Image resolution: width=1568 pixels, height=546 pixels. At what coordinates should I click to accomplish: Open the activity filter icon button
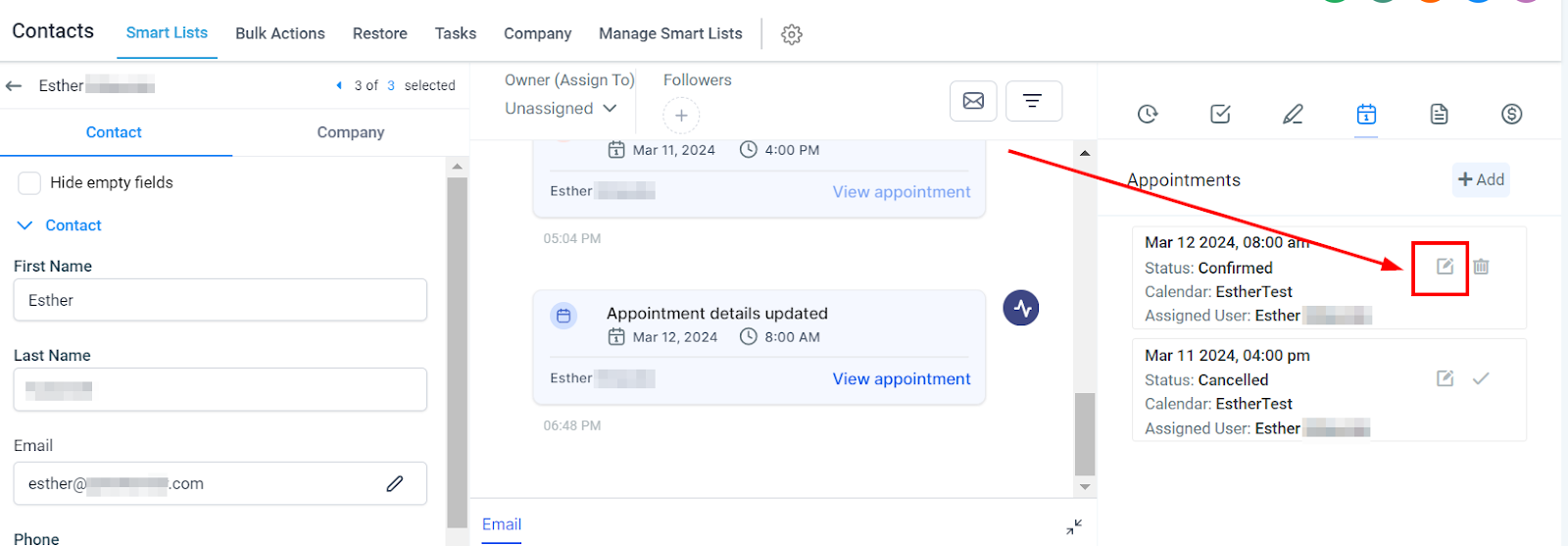pos(1034,101)
